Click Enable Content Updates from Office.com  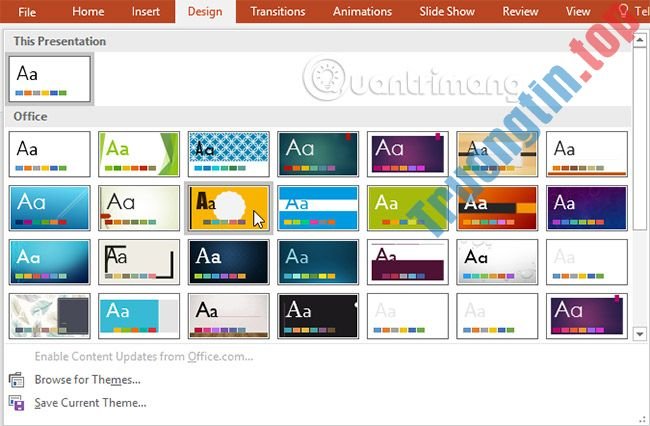pos(144,356)
